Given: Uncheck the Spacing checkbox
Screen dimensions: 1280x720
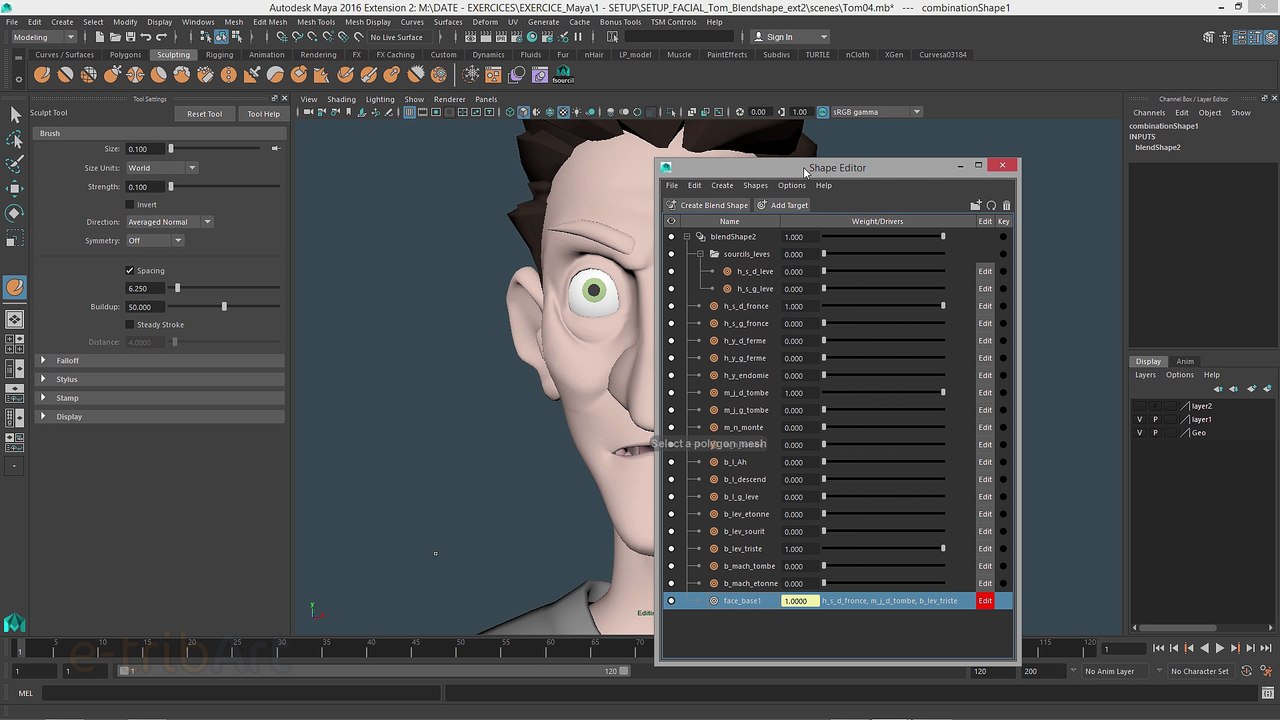Looking at the screenshot, I should point(130,270).
